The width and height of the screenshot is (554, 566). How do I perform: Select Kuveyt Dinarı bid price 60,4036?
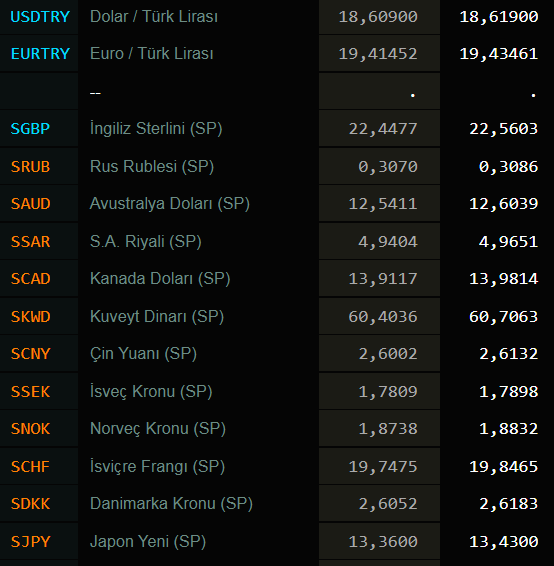[x=383, y=317]
